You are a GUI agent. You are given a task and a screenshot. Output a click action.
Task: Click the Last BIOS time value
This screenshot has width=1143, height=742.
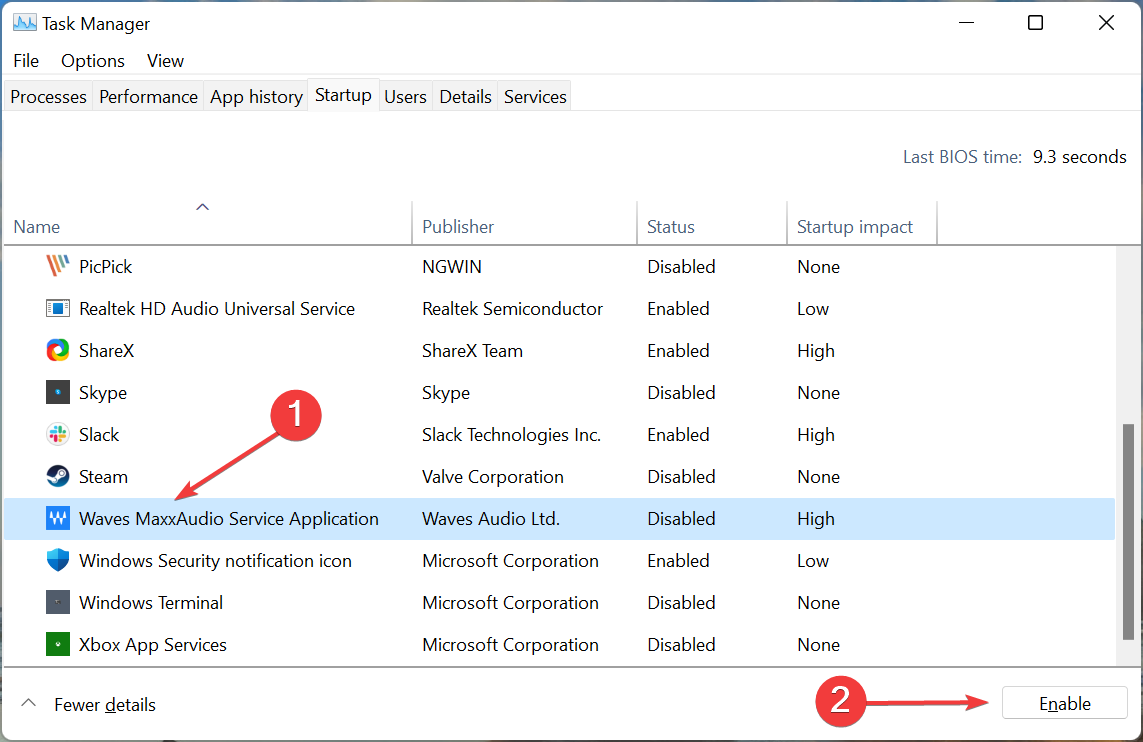click(1080, 157)
